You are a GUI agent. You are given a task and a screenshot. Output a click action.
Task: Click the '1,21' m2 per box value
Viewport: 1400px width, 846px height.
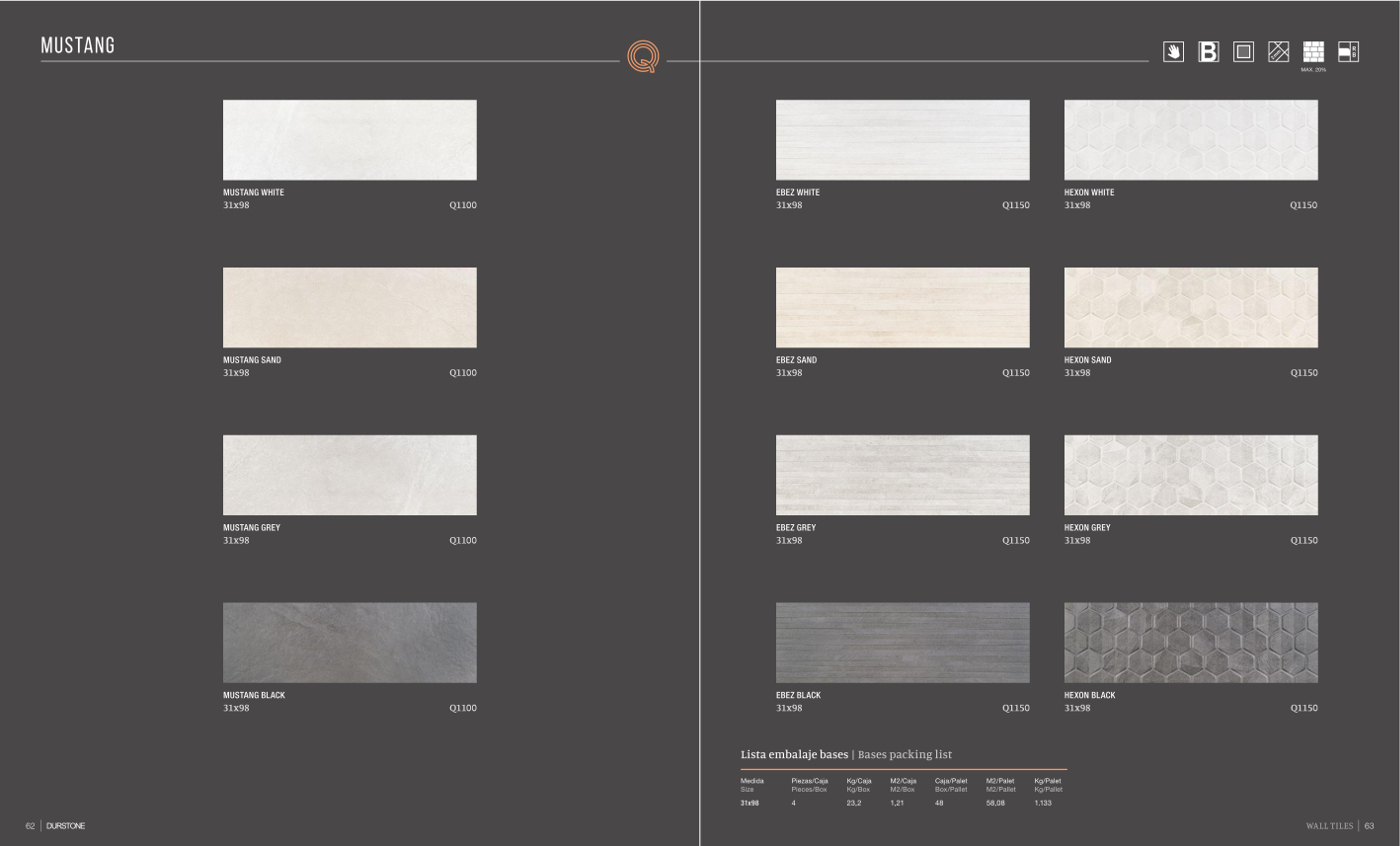click(x=897, y=803)
